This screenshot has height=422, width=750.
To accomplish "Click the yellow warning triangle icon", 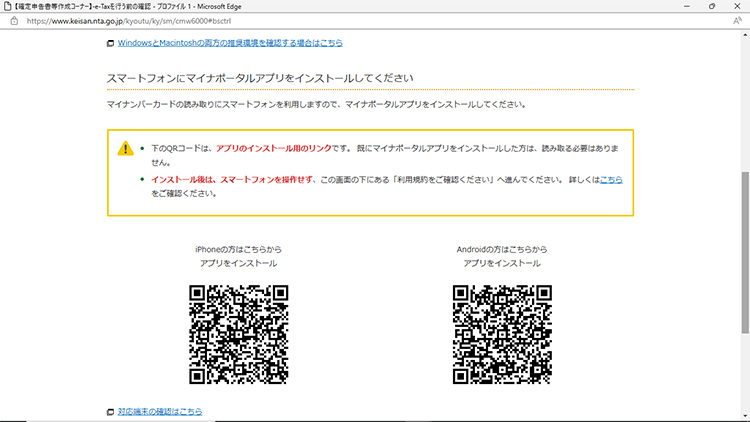I will click(x=125, y=148).
